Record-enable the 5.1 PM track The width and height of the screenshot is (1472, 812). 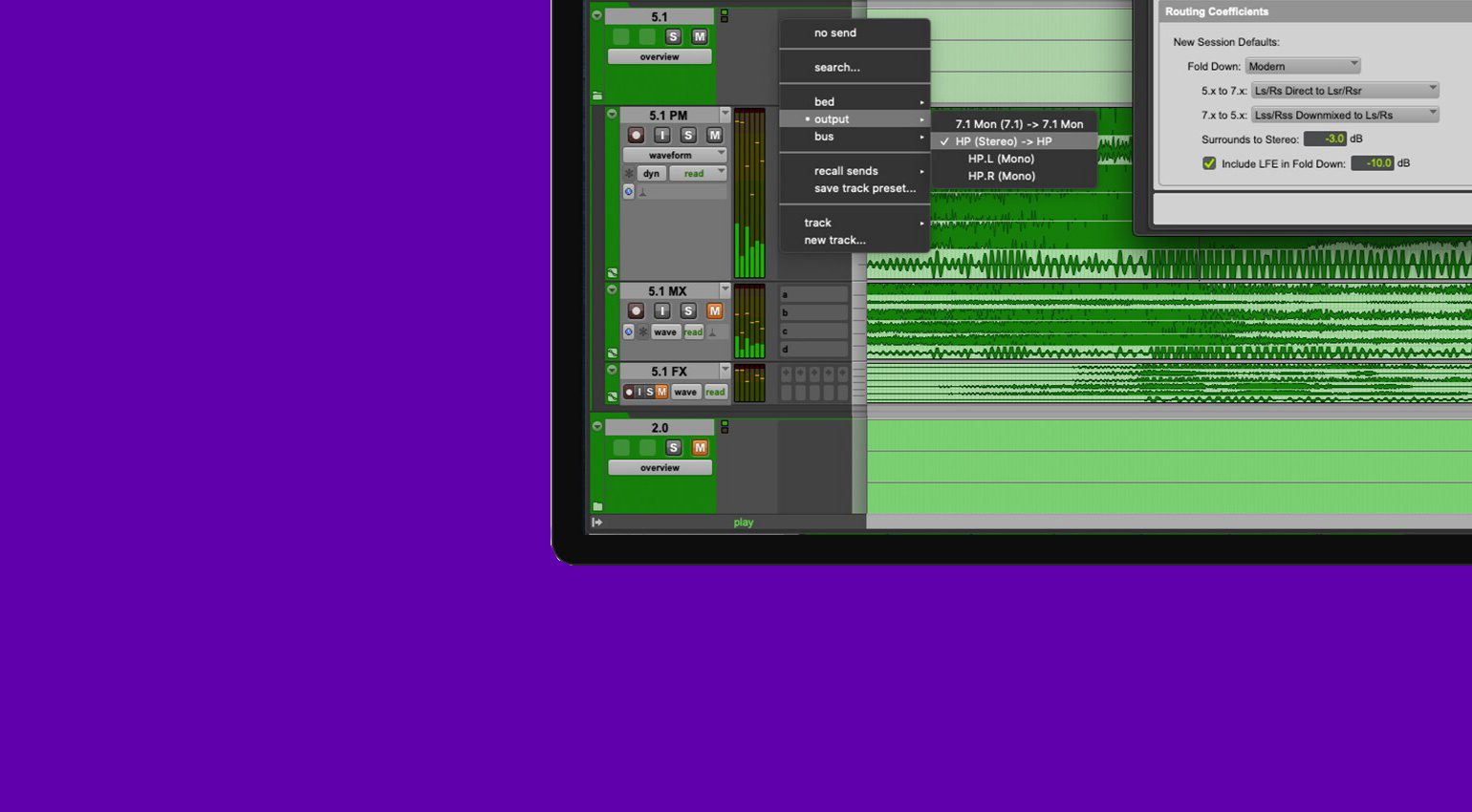[637, 135]
